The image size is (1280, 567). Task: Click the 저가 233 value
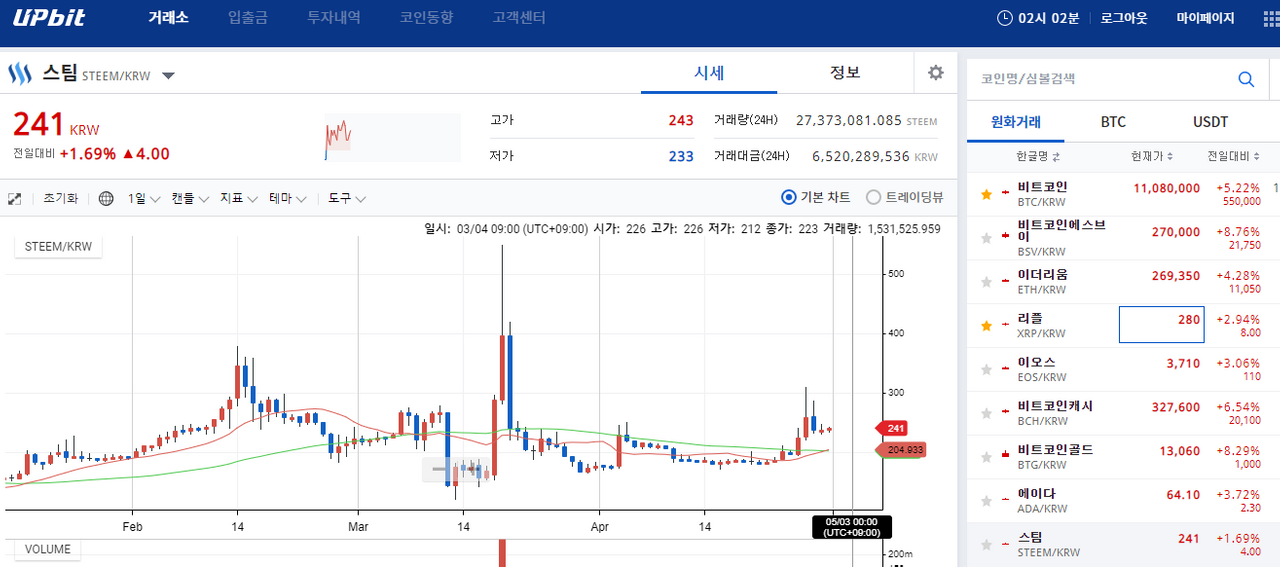tap(681, 156)
